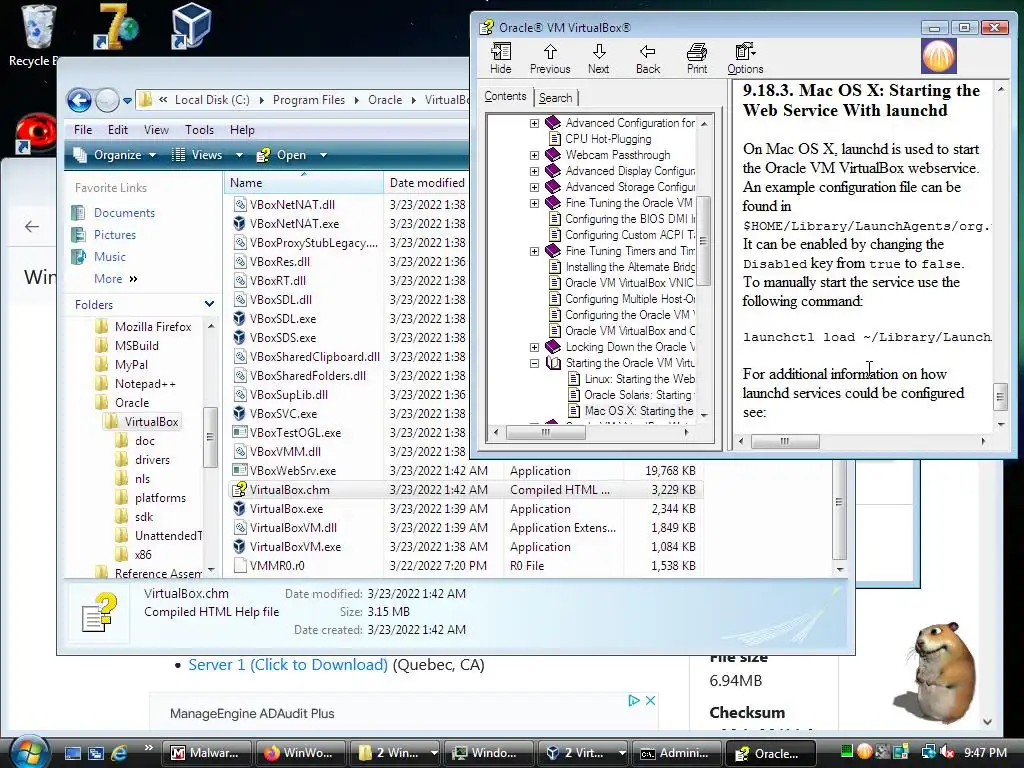The width and height of the screenshot is (1024, 768).
Task: Open the VirtualBox cube desktop shortcut
Action: point(191,26)
